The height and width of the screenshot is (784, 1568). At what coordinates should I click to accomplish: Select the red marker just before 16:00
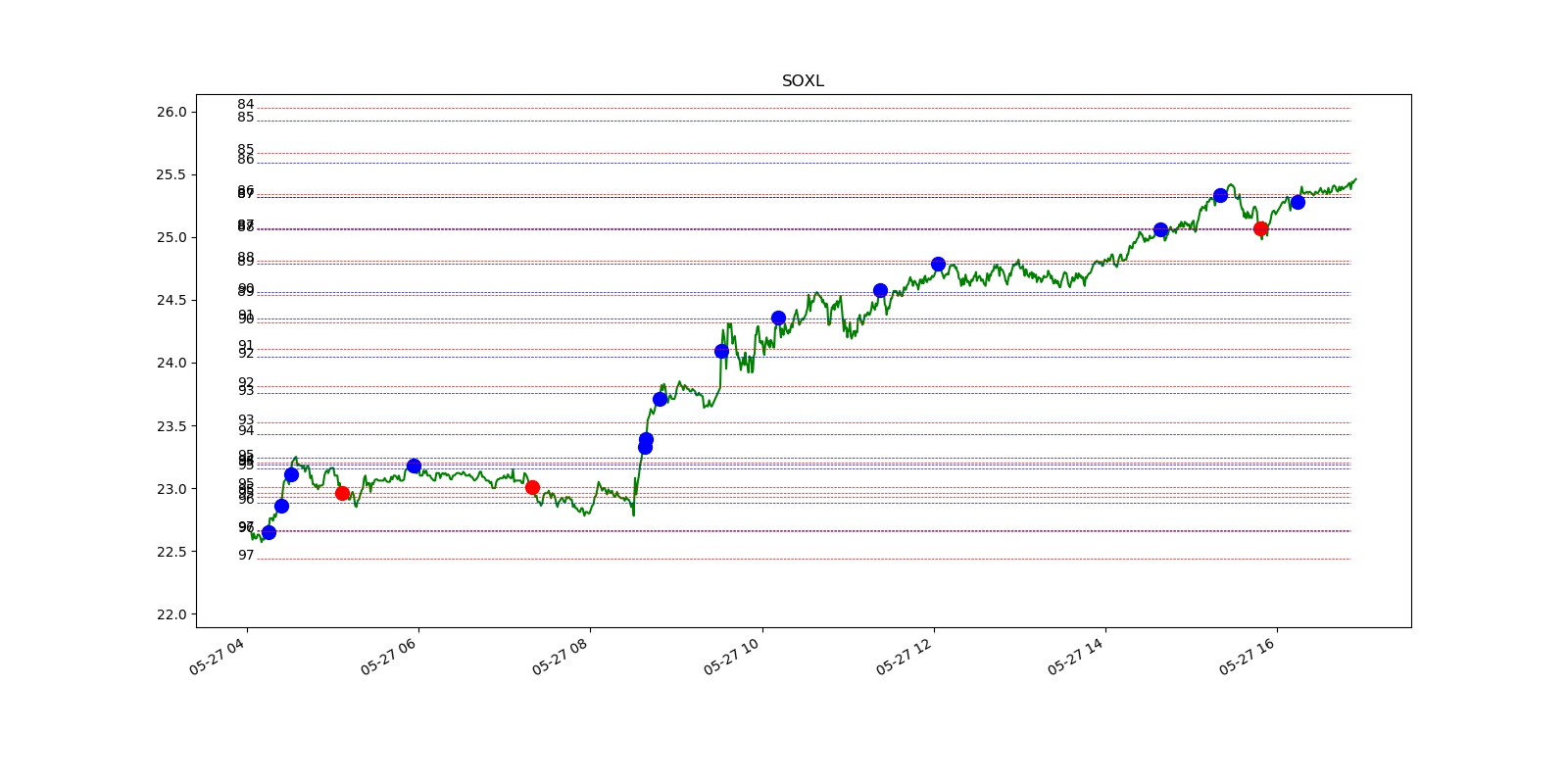tap(1260, 228)
